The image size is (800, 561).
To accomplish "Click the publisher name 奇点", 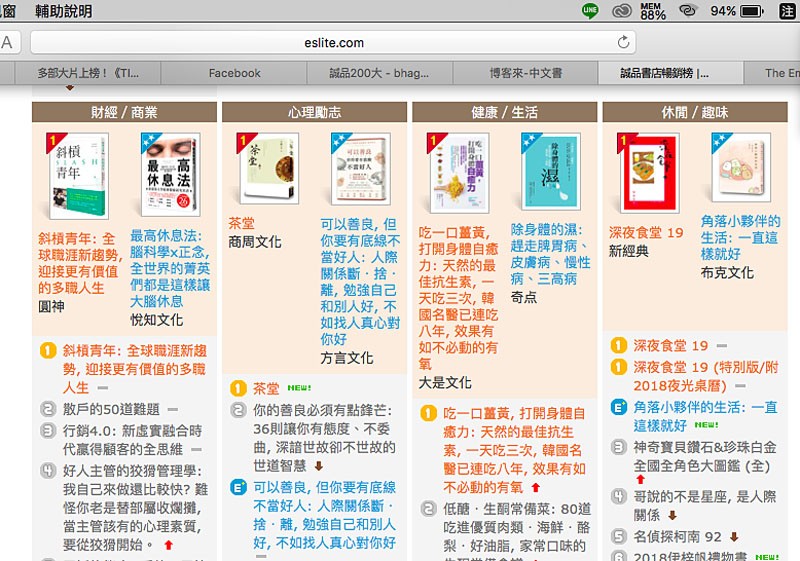I will coord(523,297).
